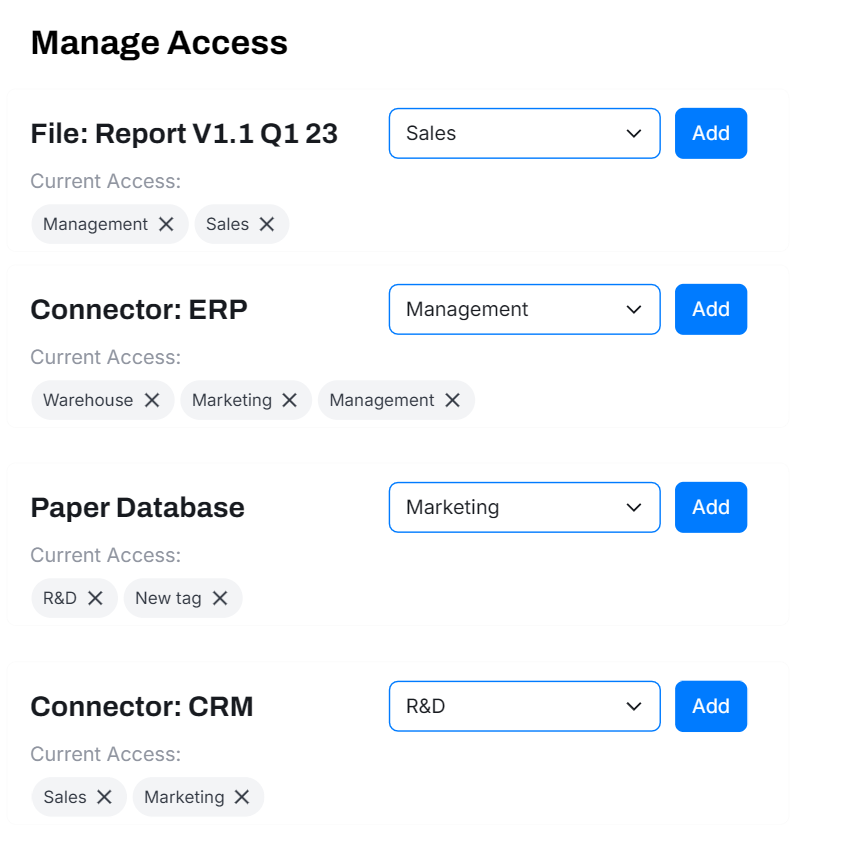The width and height of the screenshot is (850, 855).
Task: Click 'Current Access:' under File Report
Action: click(106, 181)
